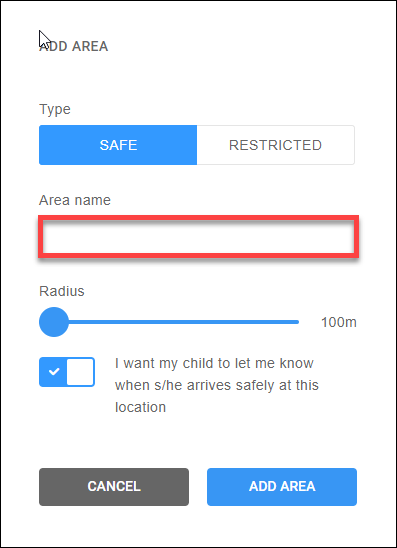Select the SAFE area type

118,145
